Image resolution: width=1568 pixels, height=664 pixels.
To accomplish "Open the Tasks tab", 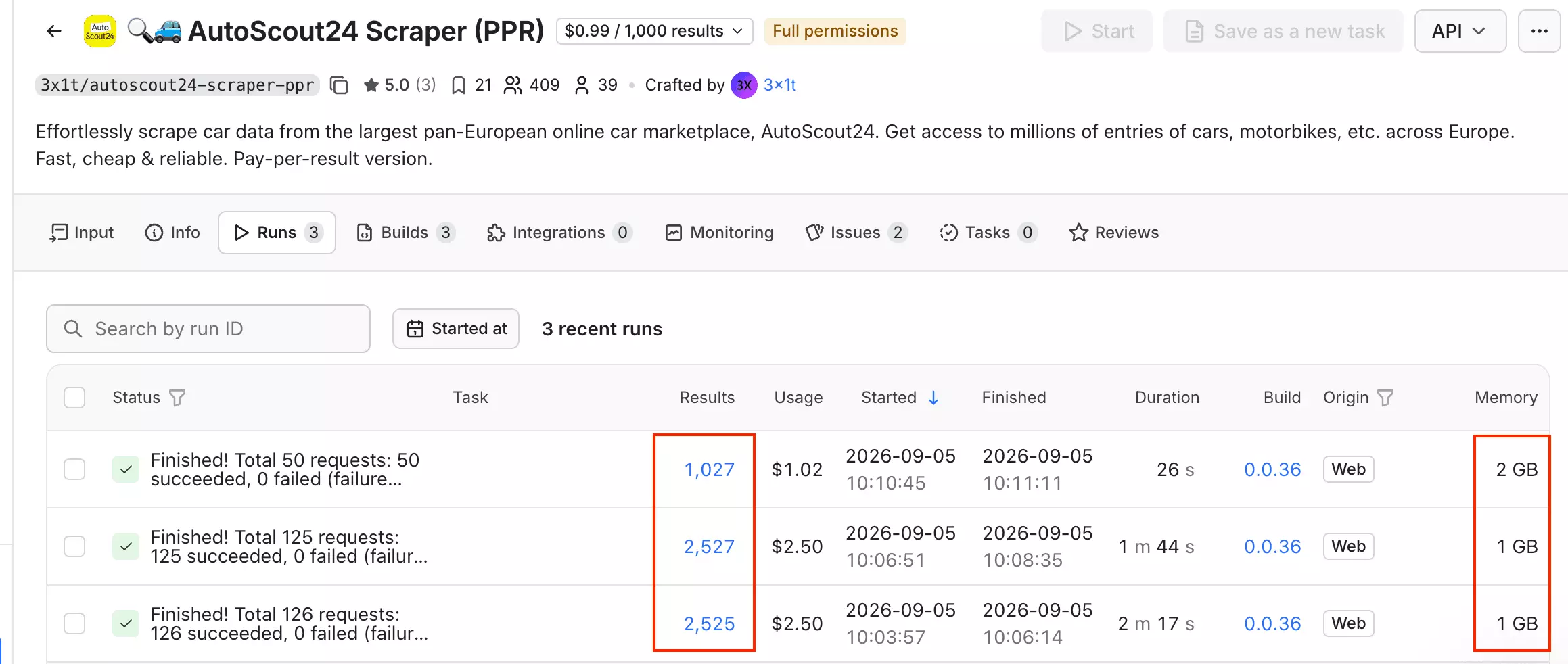I will point(988,233).
